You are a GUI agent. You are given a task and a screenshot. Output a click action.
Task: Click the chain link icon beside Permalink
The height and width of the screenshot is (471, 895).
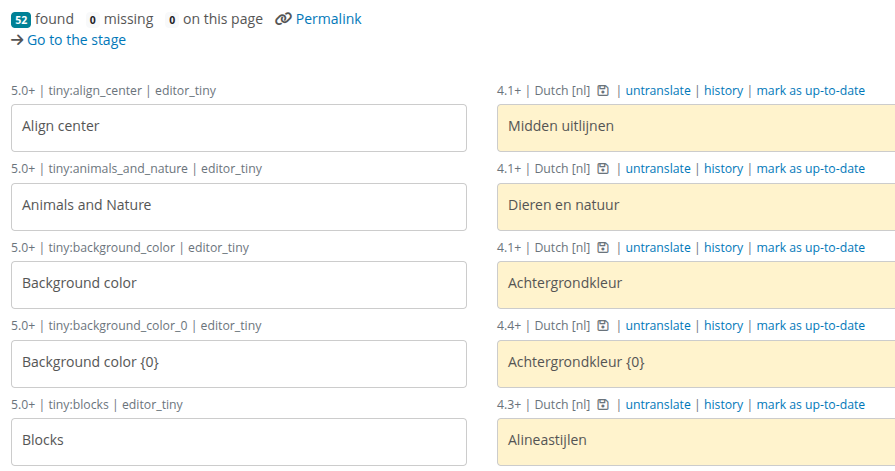pyautogui.click(x=283, y=19)
